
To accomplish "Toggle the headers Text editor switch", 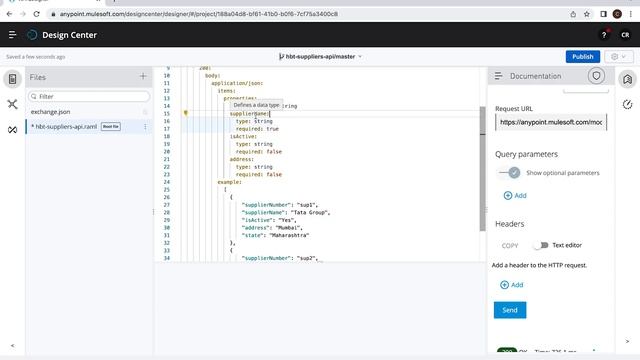I will click(541, 245).
